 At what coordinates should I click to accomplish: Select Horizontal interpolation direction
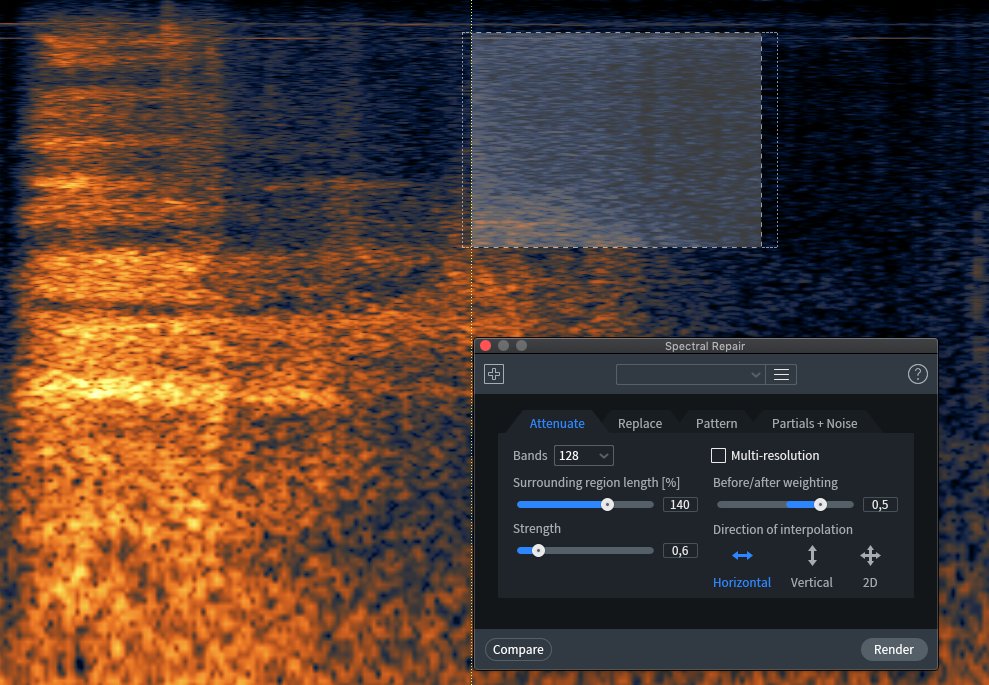click(x=742, y=568)
